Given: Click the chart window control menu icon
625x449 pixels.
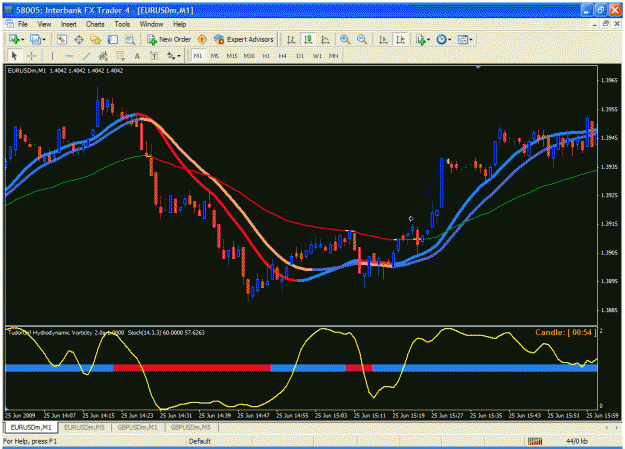Looking at the screenshot, I should tap(9, 24).
